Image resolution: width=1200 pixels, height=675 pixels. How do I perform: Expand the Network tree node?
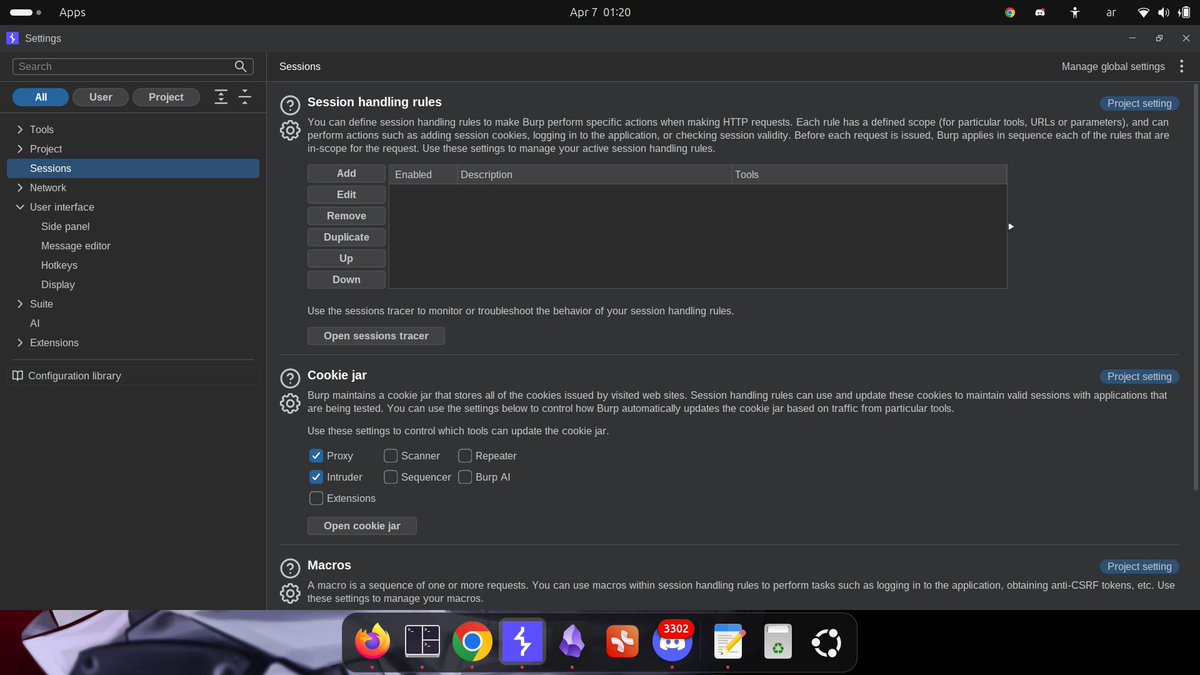pyautogui.click(x=20, y=188)
